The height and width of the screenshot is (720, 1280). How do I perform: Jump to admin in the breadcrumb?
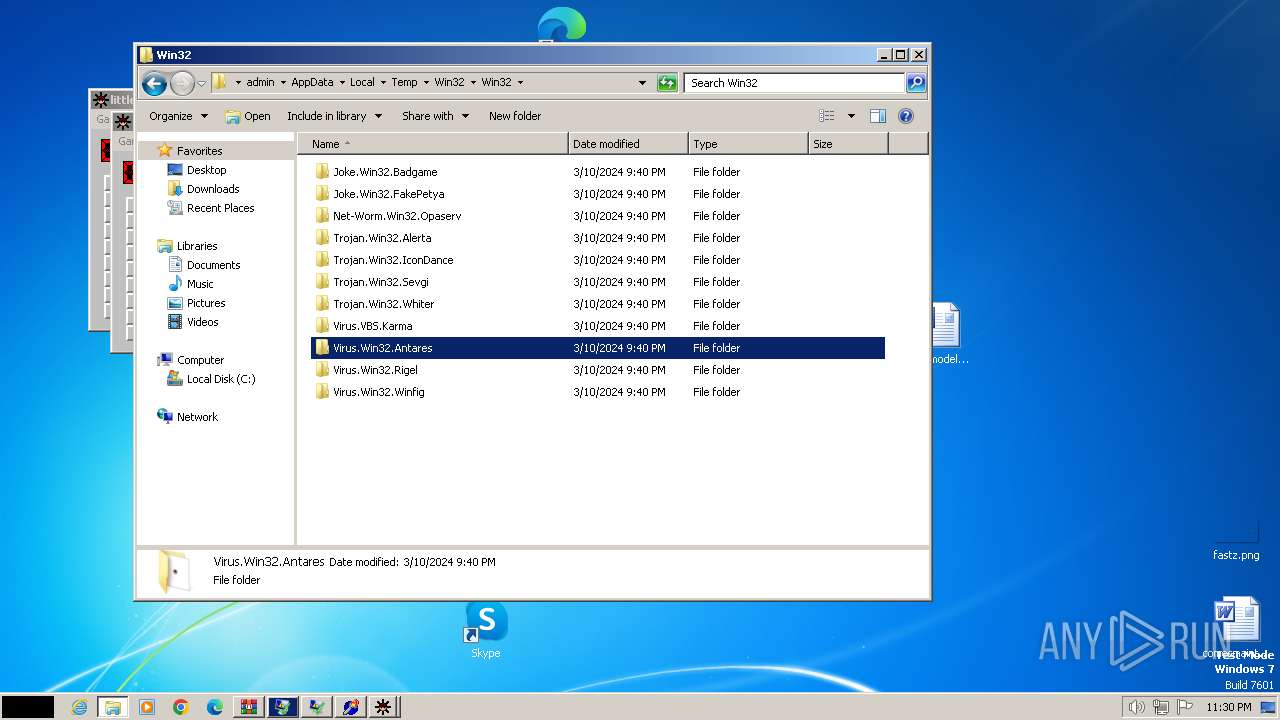(x=260, y=83)
